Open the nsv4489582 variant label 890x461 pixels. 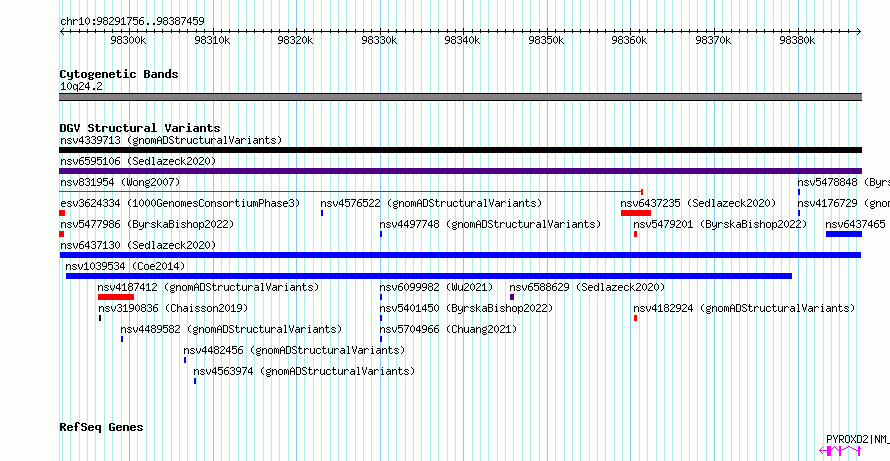(x=231, y=329)
